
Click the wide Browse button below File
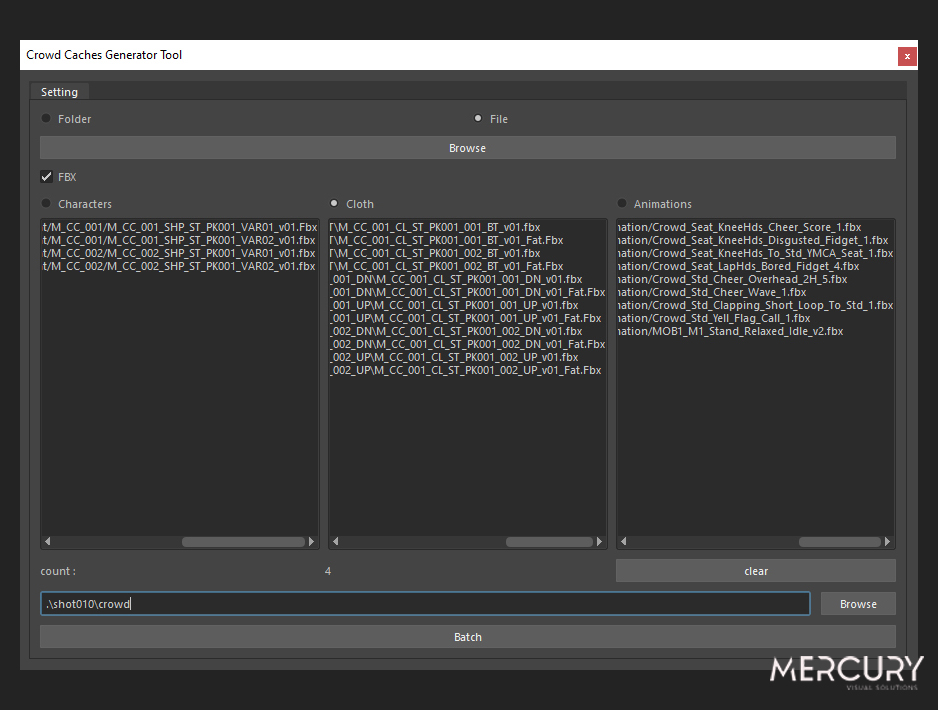pos(467,148)
